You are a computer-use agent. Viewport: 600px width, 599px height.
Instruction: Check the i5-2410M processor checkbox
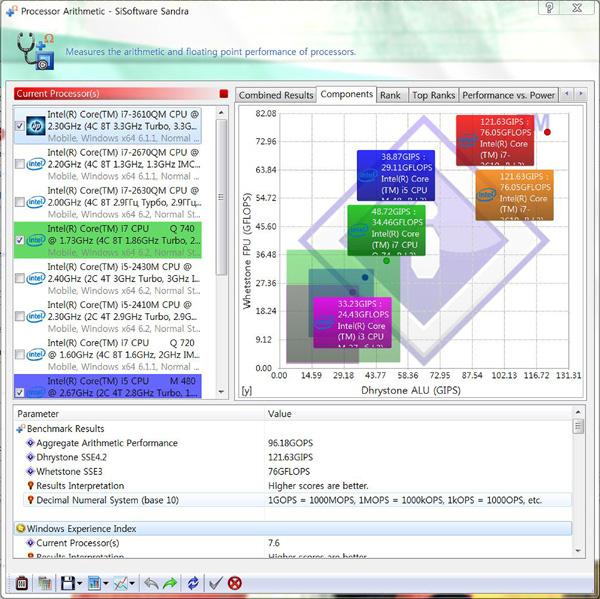(20, 317)
